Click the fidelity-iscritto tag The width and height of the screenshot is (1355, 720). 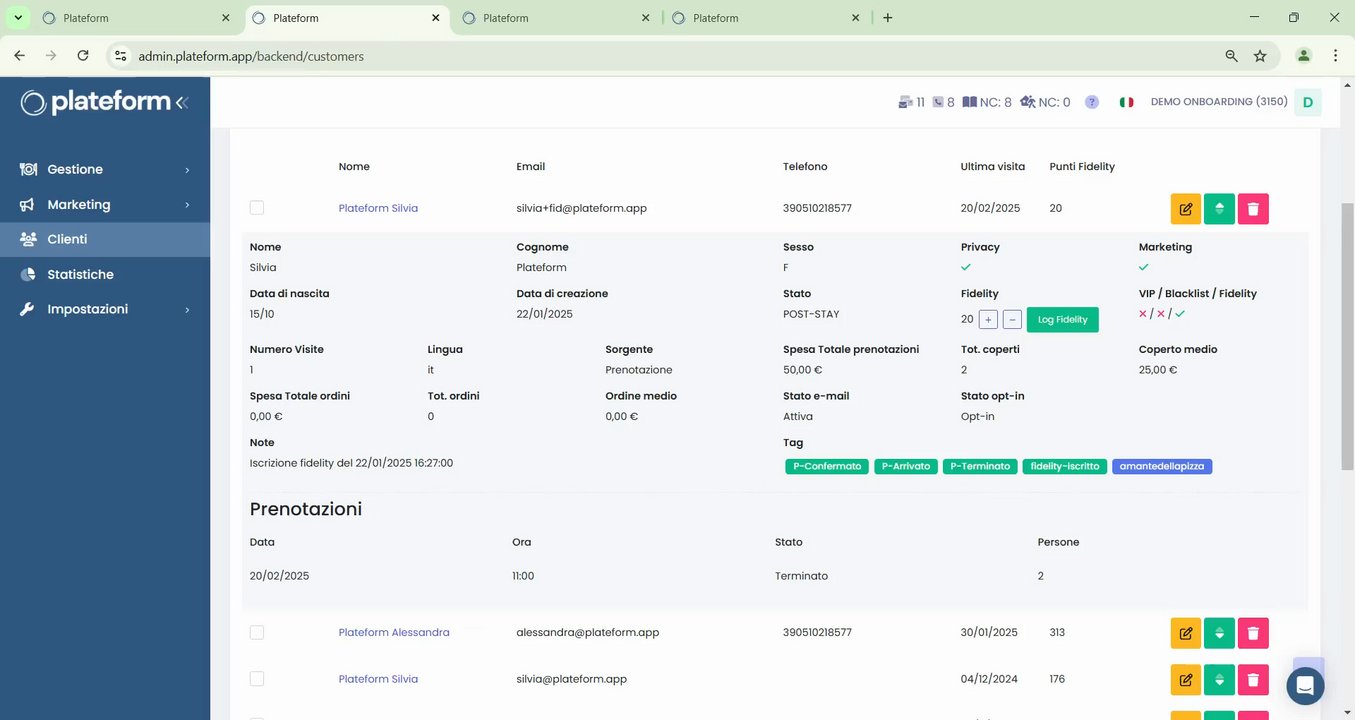click(1064, 467)
